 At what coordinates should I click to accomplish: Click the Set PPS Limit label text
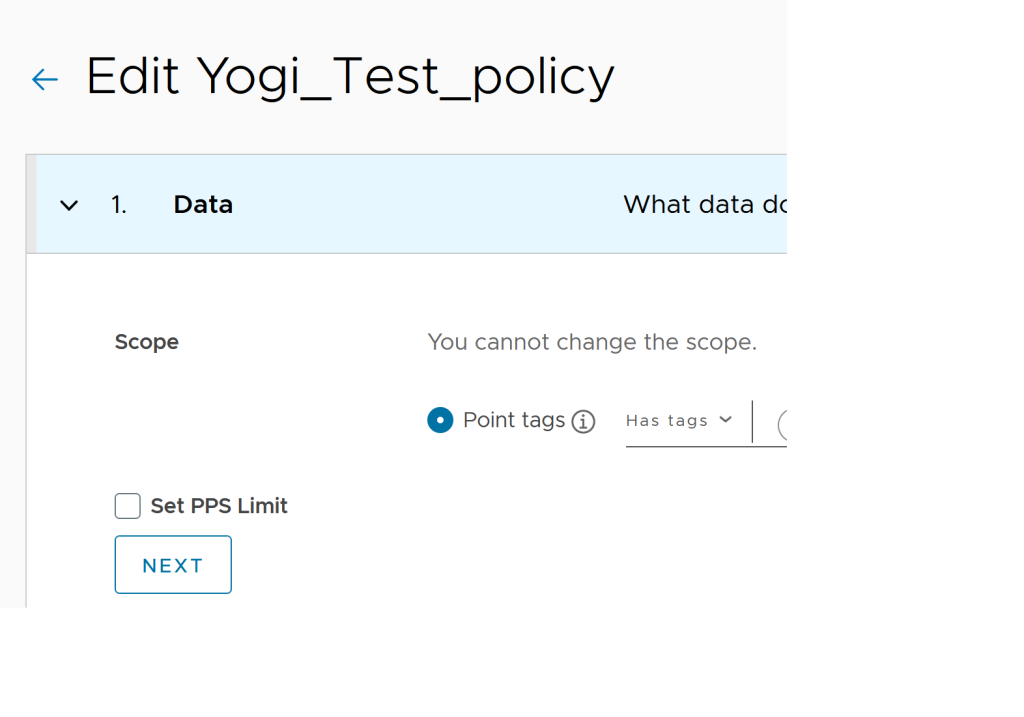pyautogui.click(x=219, y=506)
